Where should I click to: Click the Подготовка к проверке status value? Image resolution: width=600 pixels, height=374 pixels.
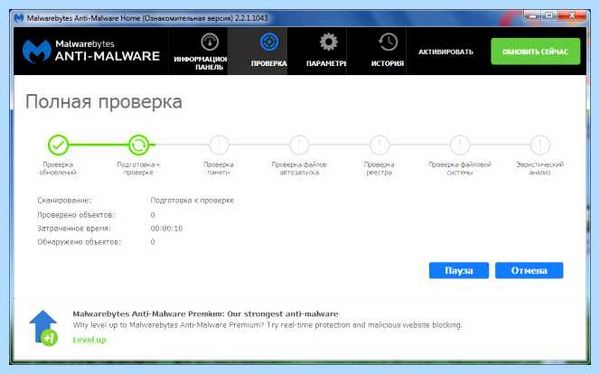[x=192, y=200]
